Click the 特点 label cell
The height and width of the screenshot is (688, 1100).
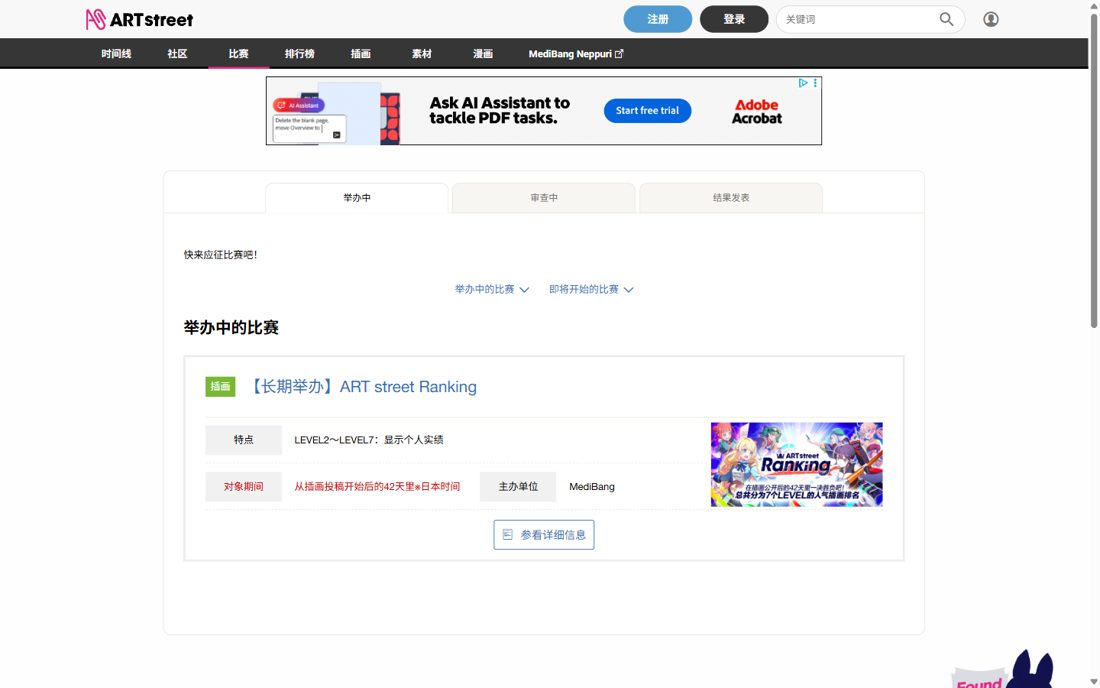point(243,440)
